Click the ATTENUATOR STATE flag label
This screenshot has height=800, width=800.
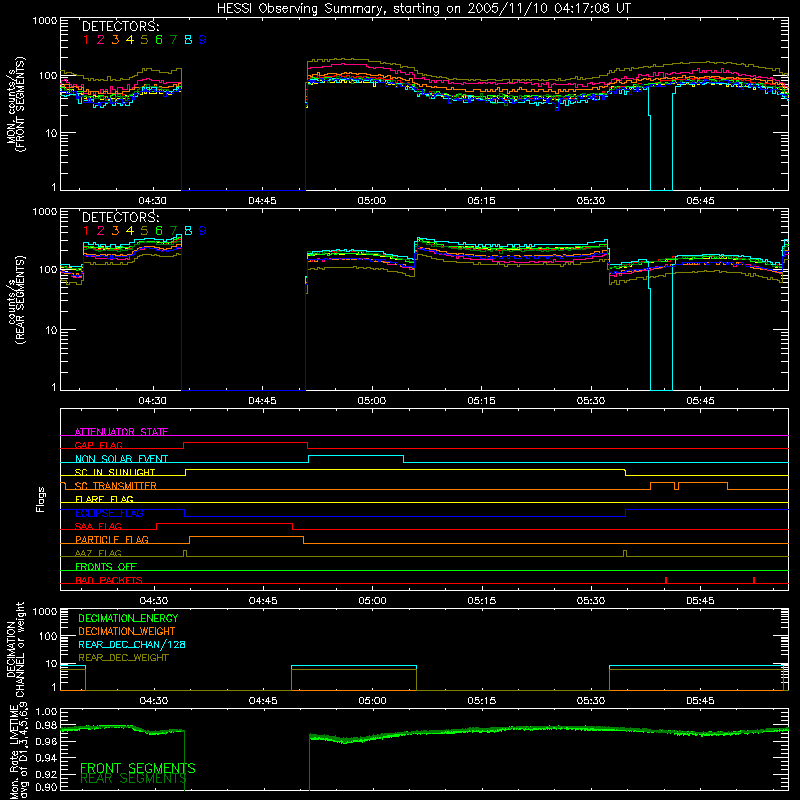pos(121,432)
